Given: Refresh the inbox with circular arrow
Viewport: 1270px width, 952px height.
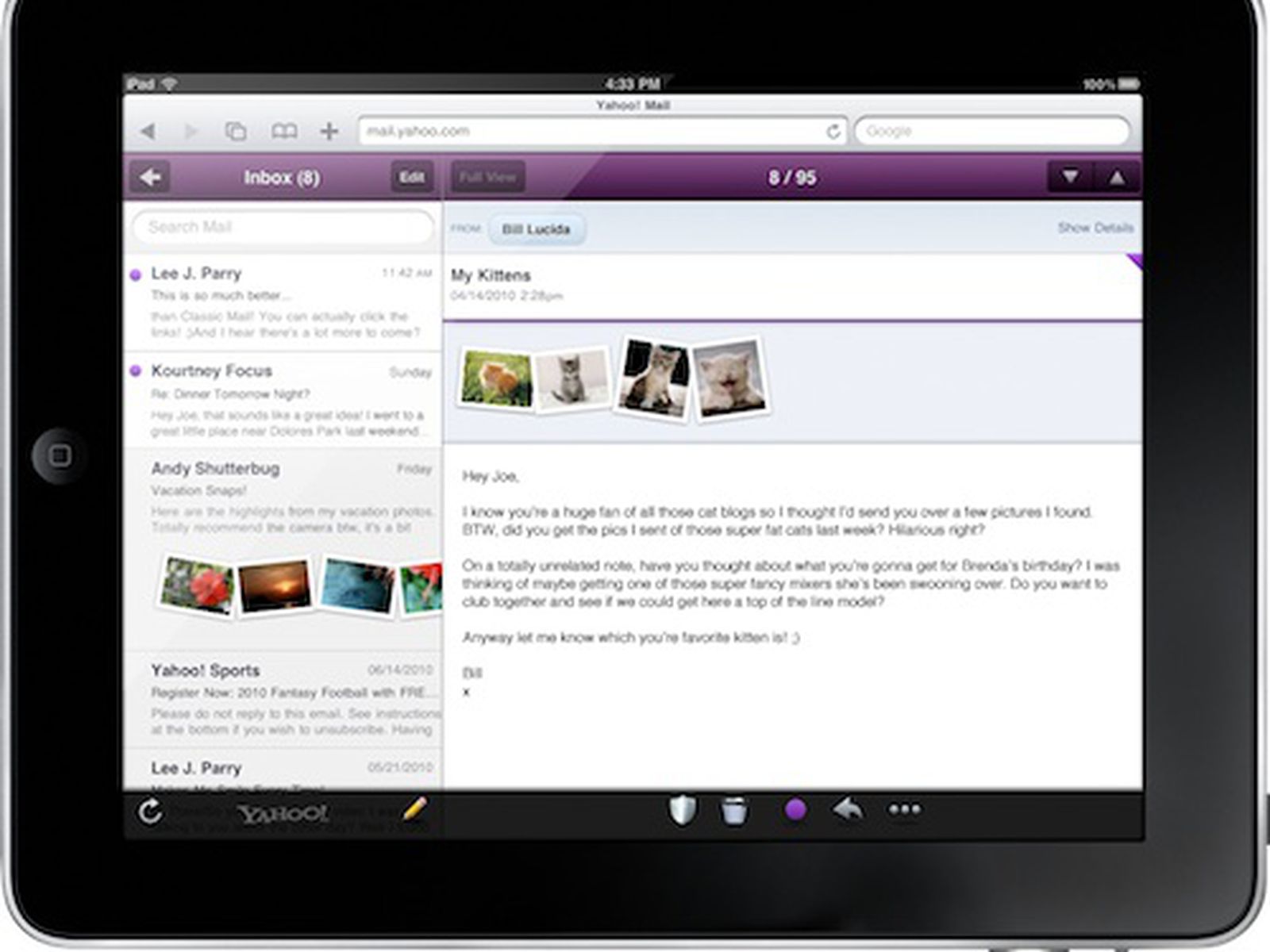Looking at the screenshot, I should [150, 812].
